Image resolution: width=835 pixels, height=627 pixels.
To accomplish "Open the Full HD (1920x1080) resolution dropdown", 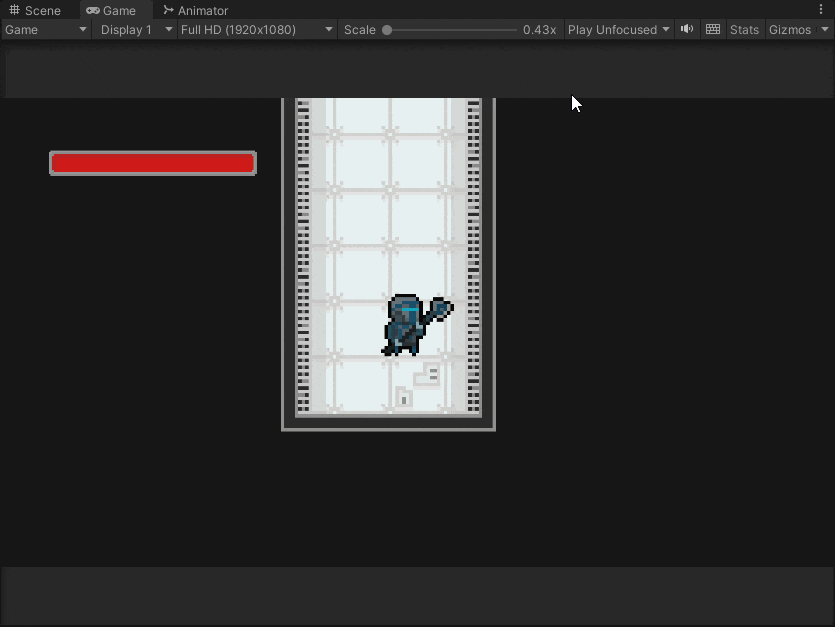I will [x=256, y=30].
